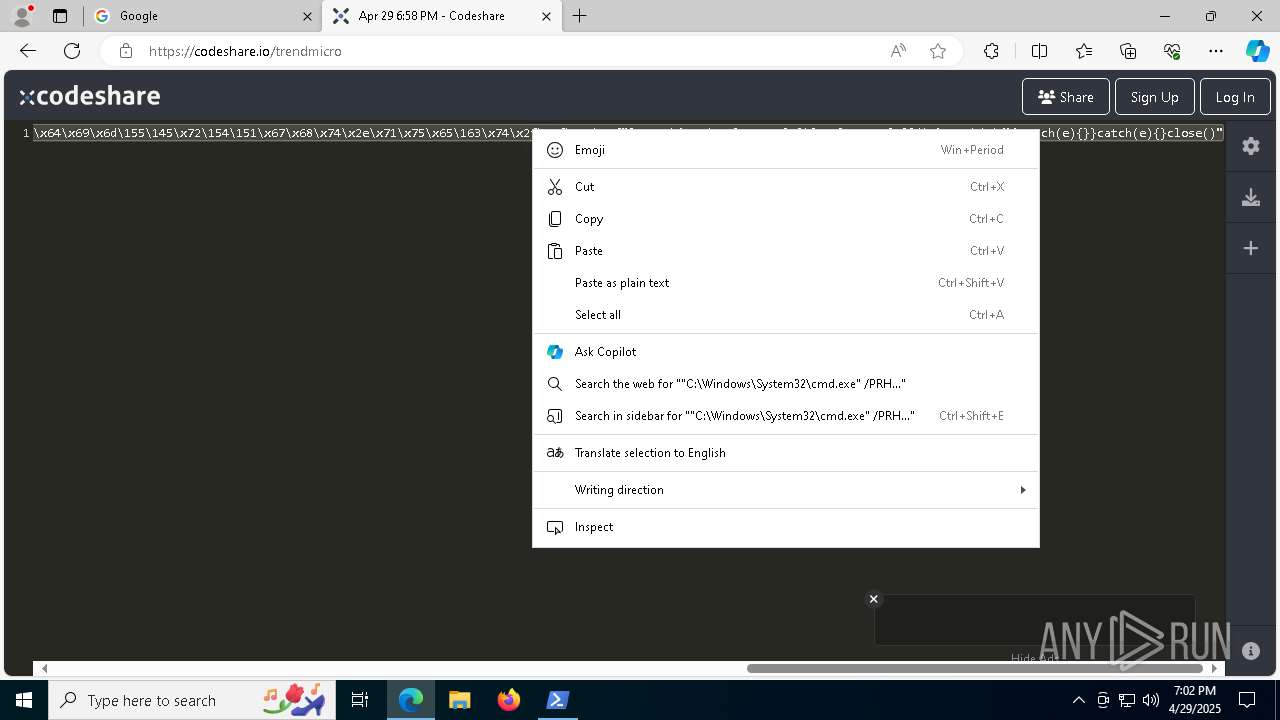Click the Share button
The height and width of the screenshot is (720, 1280).
(x=1065, y=97)
